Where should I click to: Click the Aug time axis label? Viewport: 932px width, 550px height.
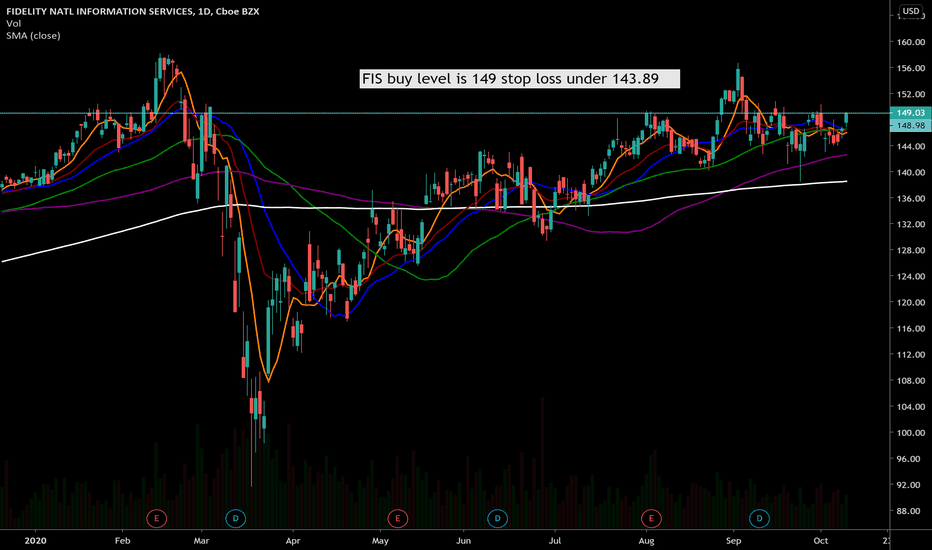pyautogui.click(x=647, y=540)
